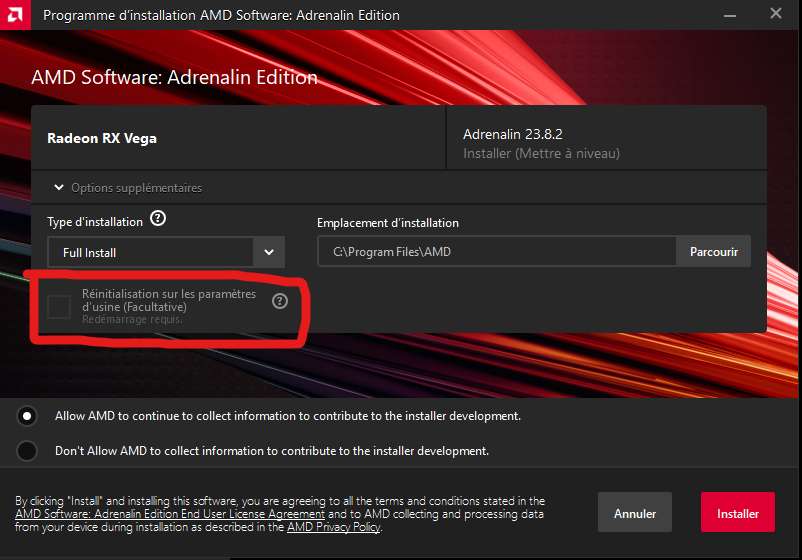
Task: Enable Réinitialisation sur les paramètres d'usine checkbox
Action: pyautogui.click(x=59, y=306)
